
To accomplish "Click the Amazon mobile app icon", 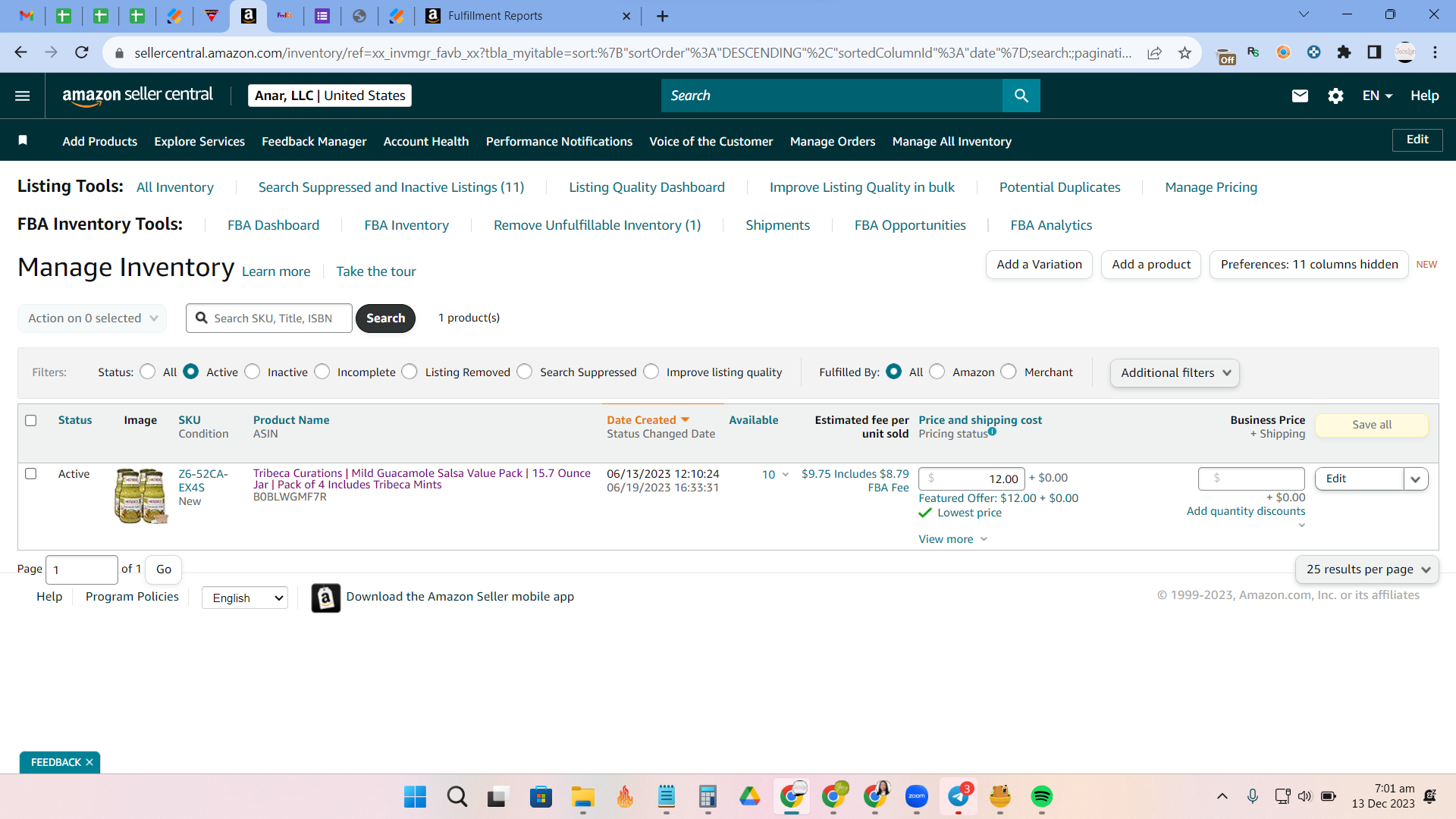I will pyautogui.click(x=326, y=598).
